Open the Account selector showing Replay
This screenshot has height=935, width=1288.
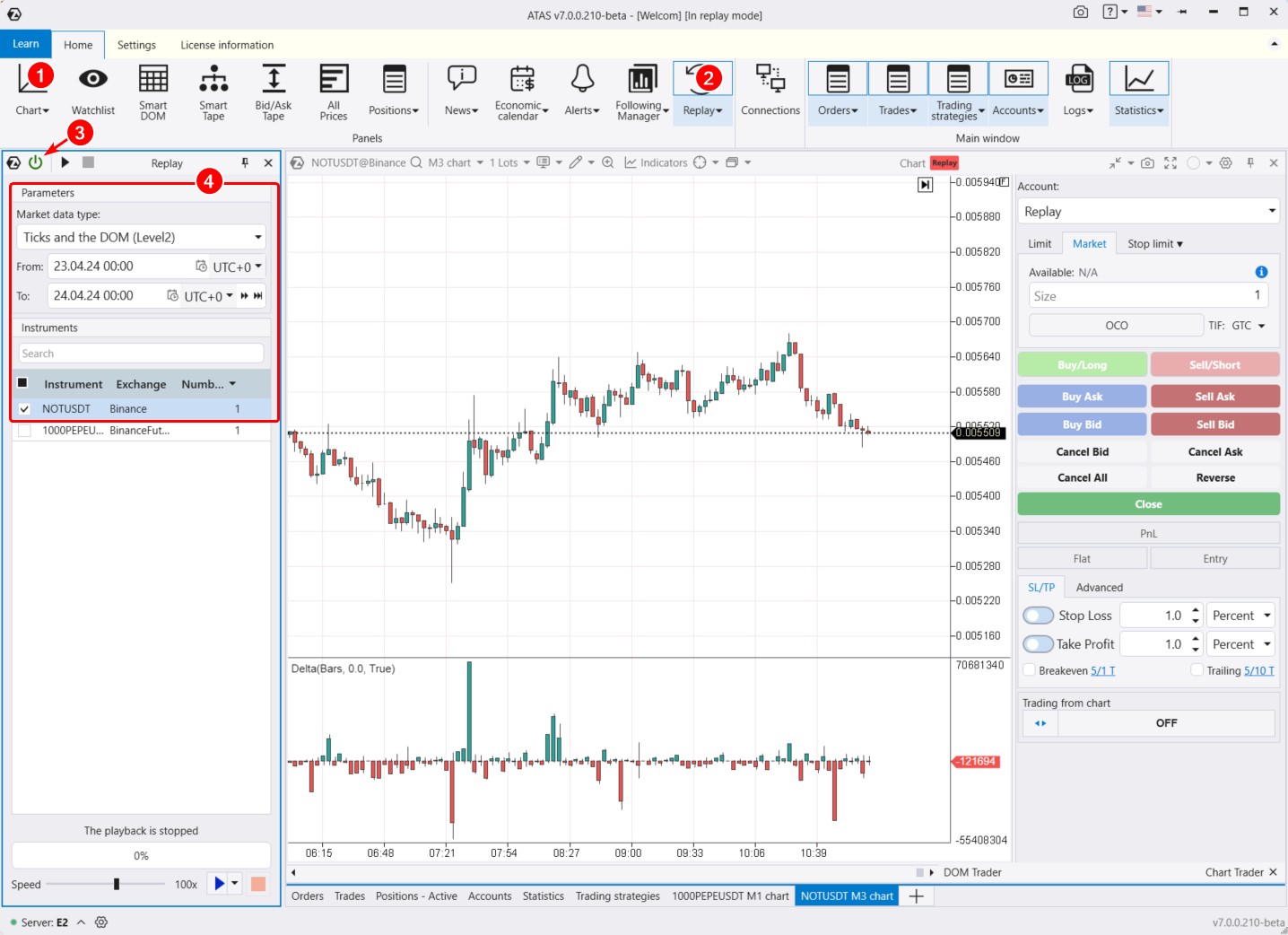click(1148, 211)
